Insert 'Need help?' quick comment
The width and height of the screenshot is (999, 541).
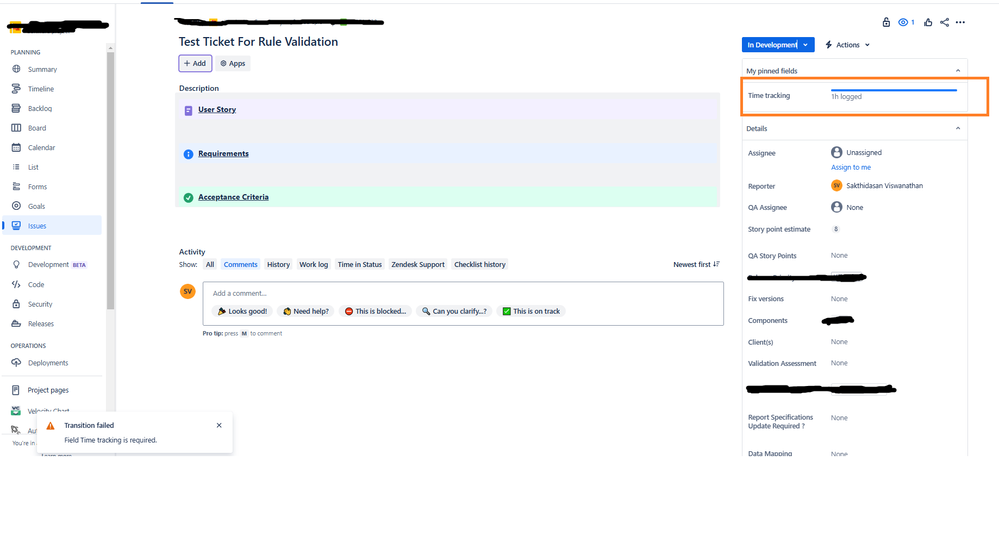(x=306, y=312)
